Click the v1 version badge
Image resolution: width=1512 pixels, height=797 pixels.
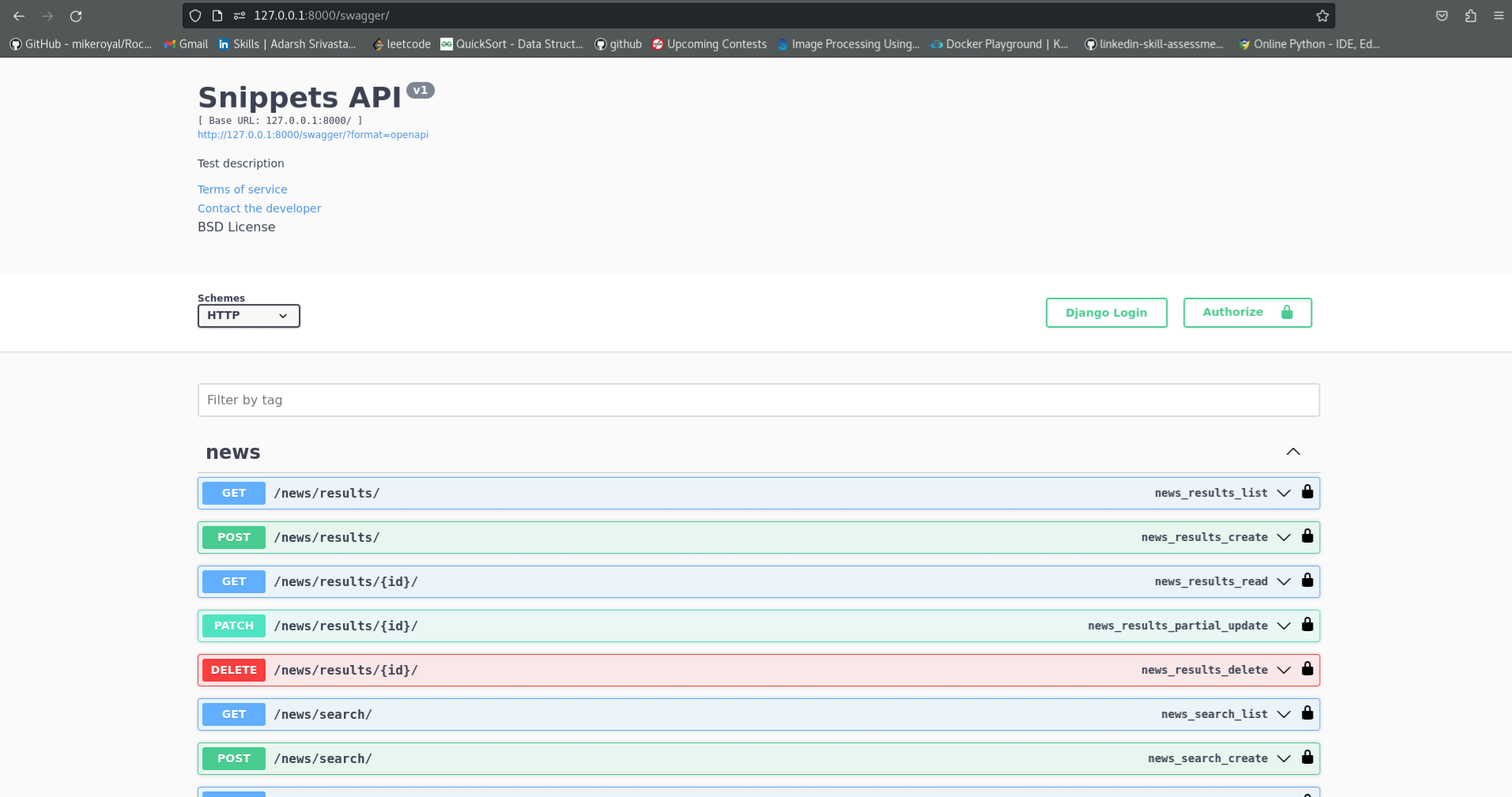coord(420,90)
